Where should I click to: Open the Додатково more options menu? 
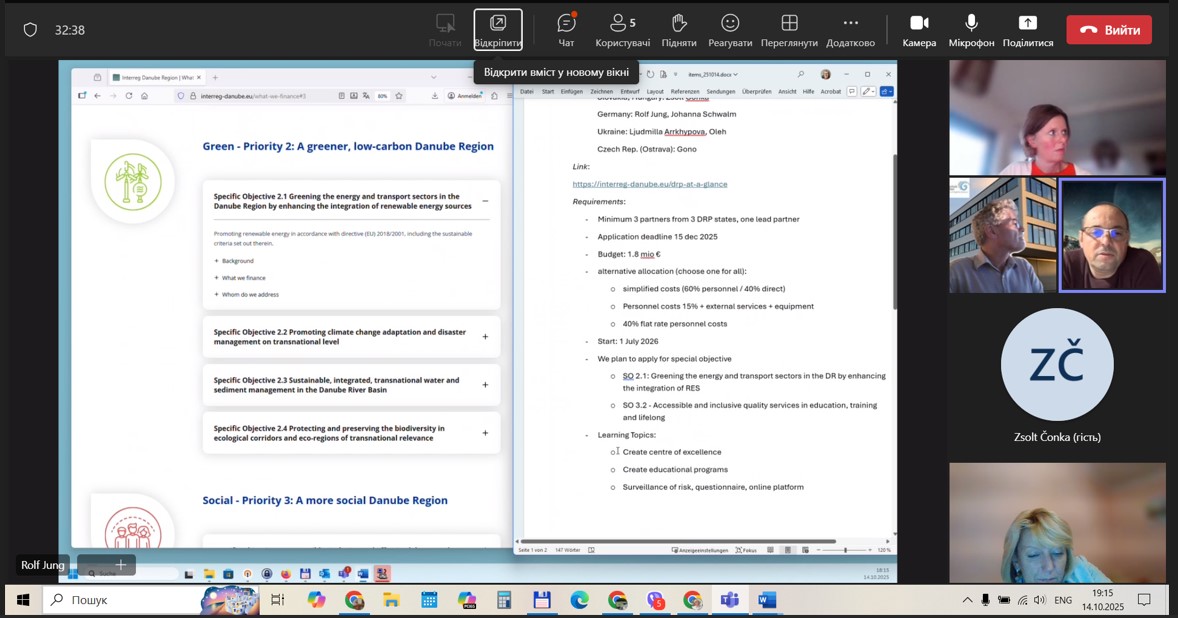(850, 30)
